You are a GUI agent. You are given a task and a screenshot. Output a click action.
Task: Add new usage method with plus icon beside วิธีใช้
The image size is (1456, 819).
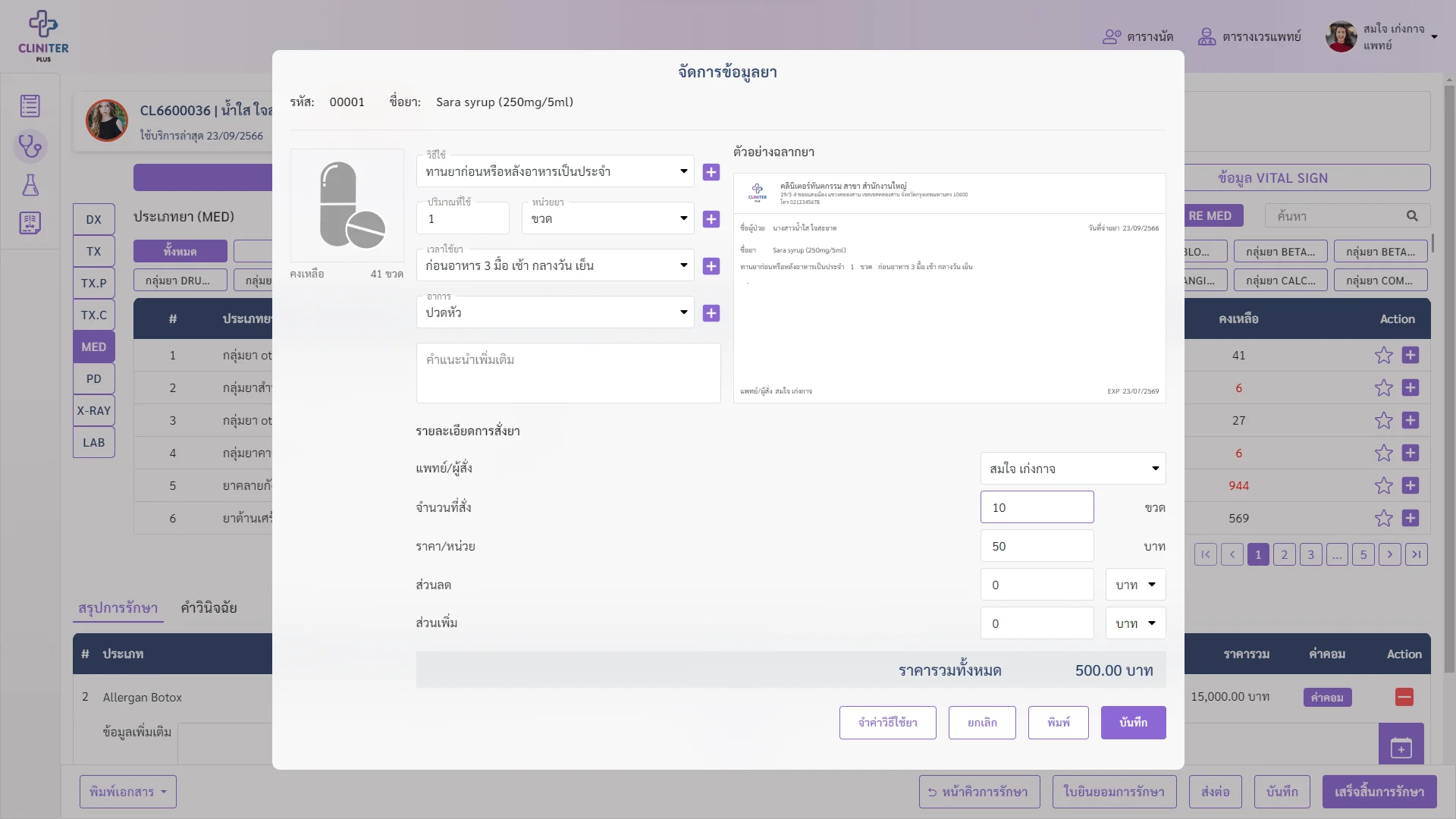point(711,172)
